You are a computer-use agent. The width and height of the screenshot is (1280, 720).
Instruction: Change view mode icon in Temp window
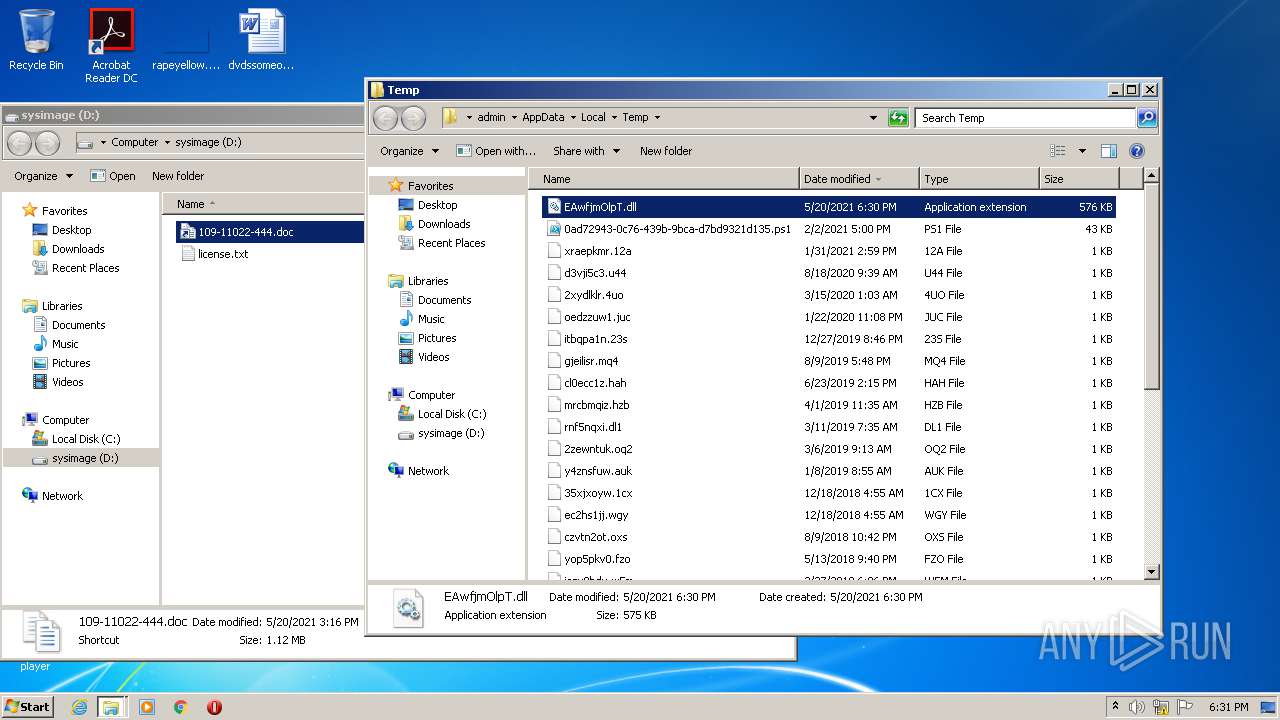tap(1058, 151)
